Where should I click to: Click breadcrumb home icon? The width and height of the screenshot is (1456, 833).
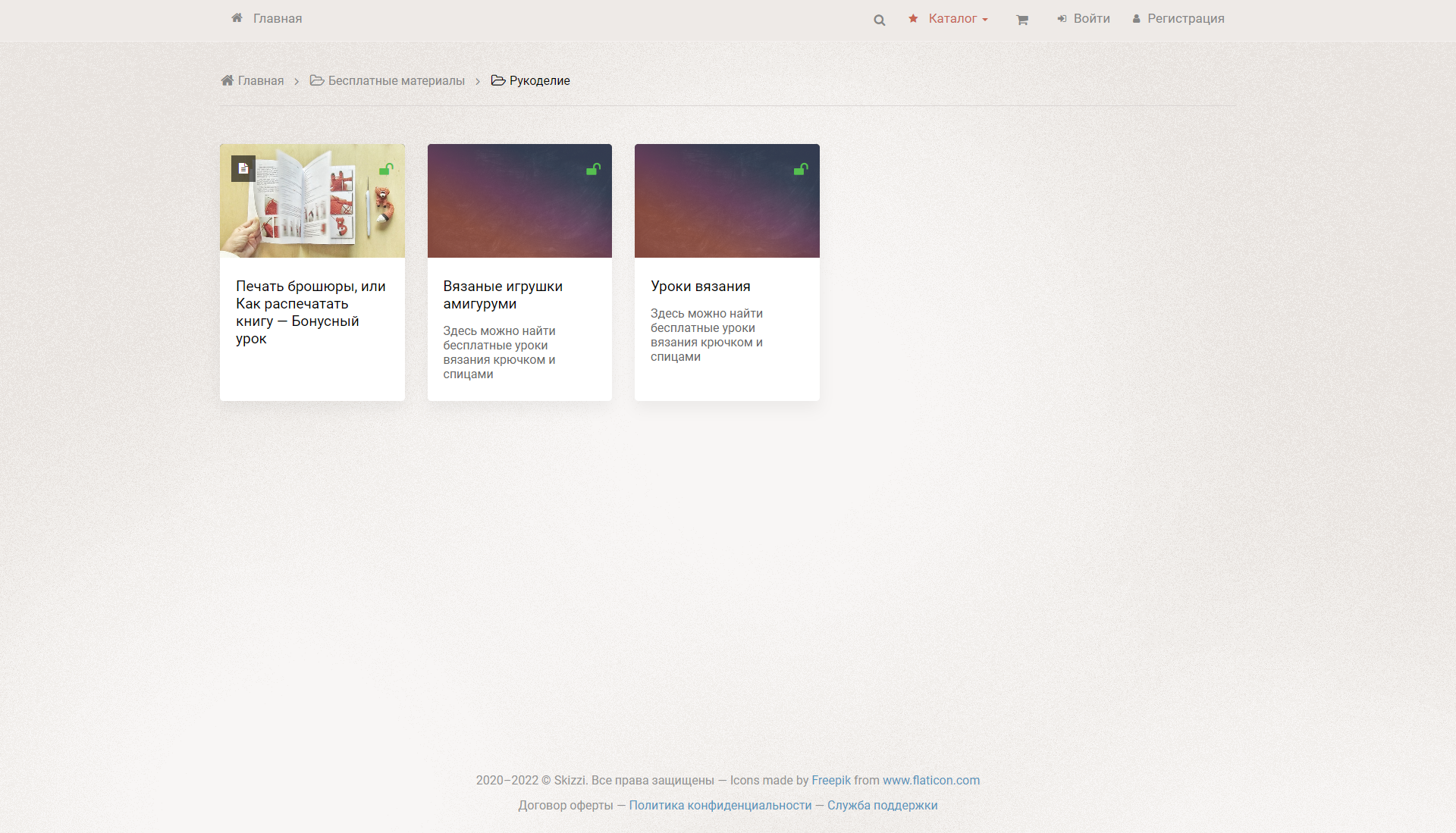pos(227,80)
